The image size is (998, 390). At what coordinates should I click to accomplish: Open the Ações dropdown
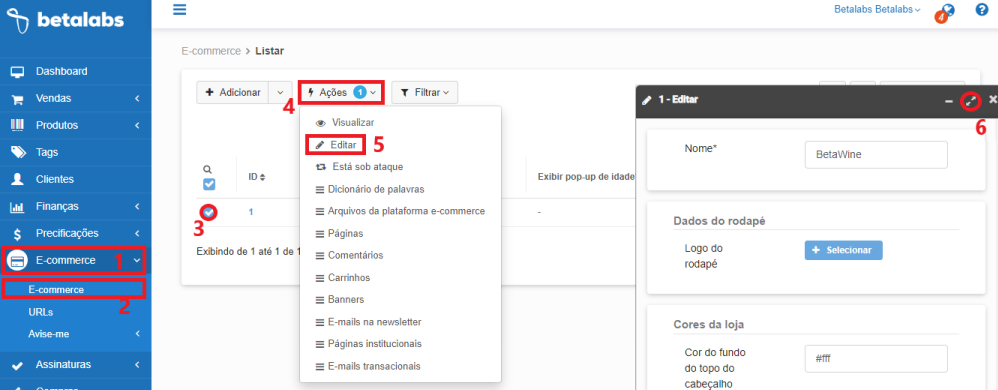point(341,93)
